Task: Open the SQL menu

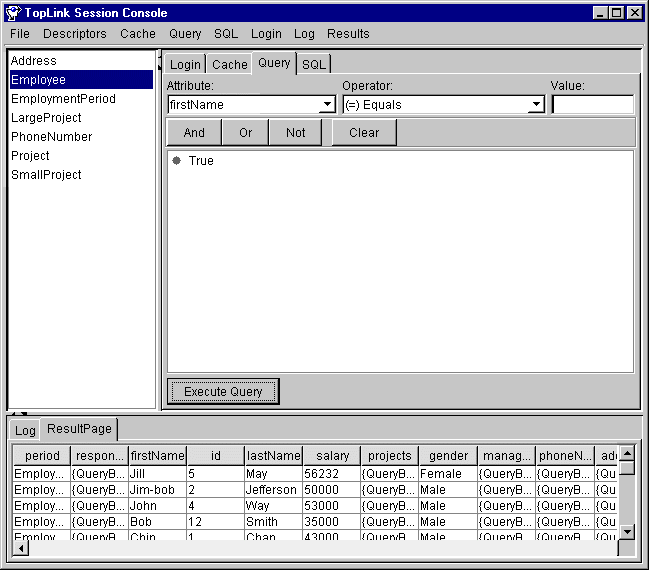Action: click(x=226, y=34)
